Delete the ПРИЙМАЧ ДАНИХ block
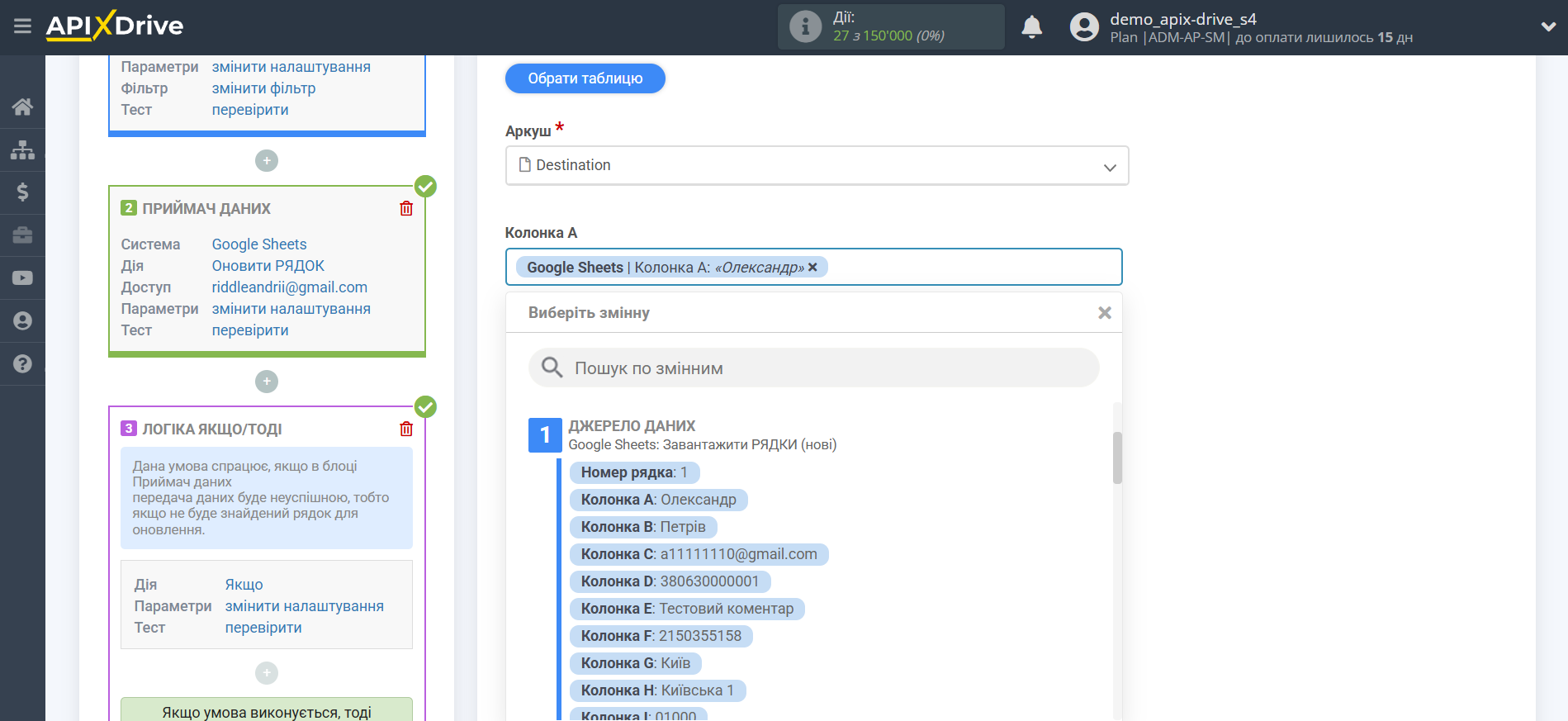 [406, 208]
